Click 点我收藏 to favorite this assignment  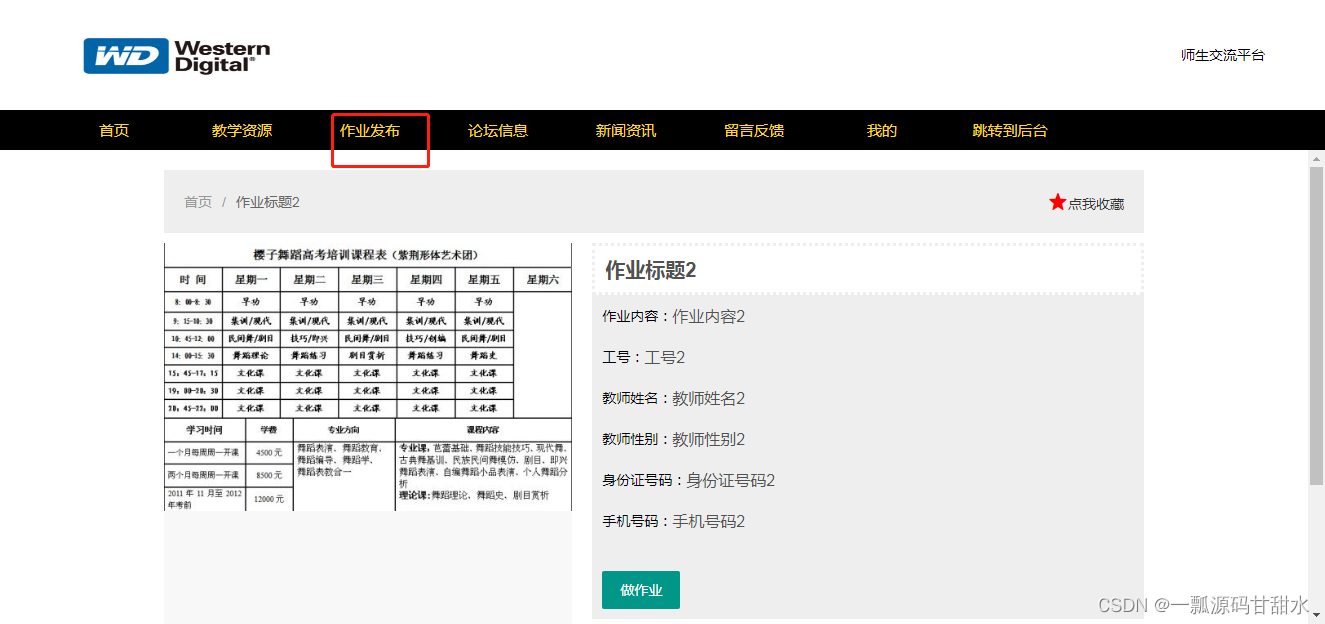pos(1096,203)
